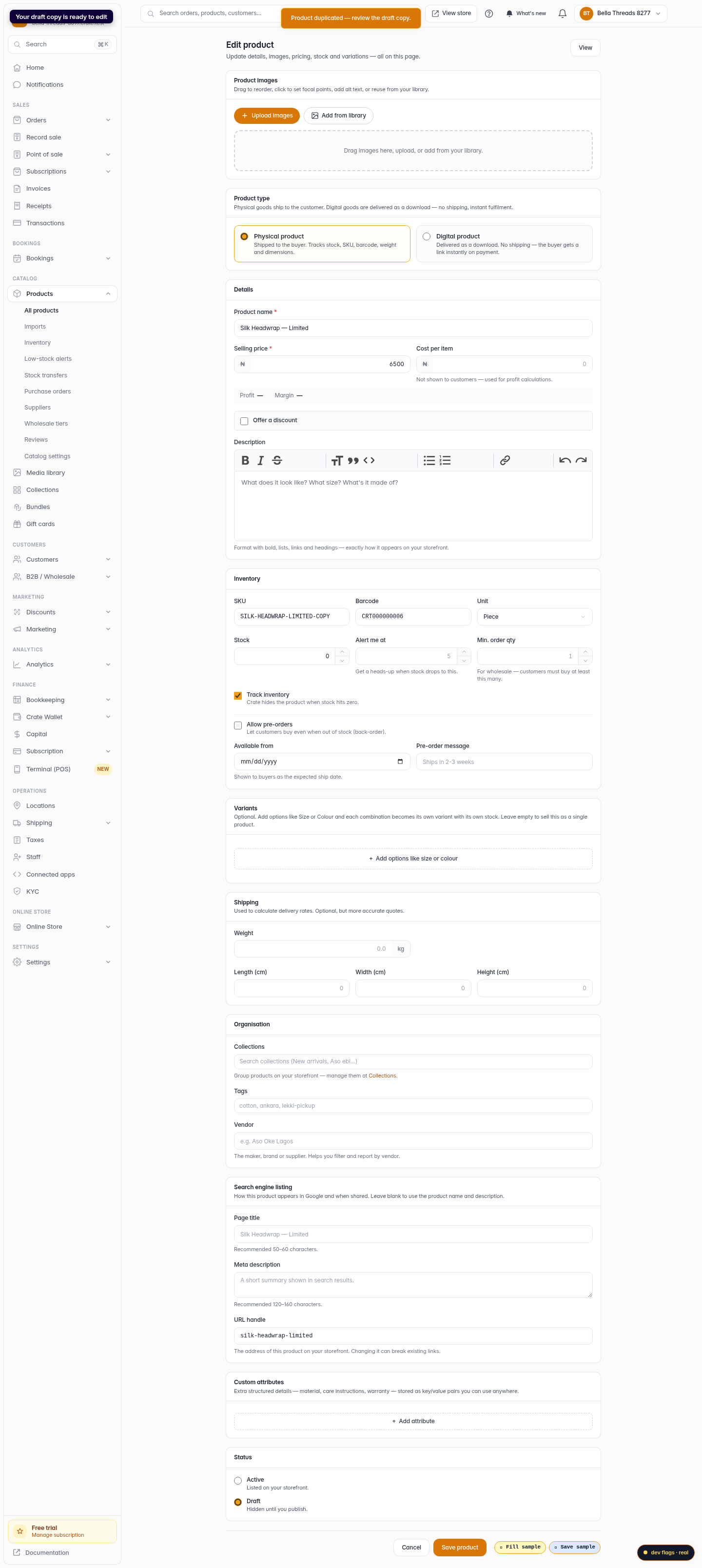Screen dimensions: 702x1568
Task: Open the notifications bell in the top bar
Action: 563,13
